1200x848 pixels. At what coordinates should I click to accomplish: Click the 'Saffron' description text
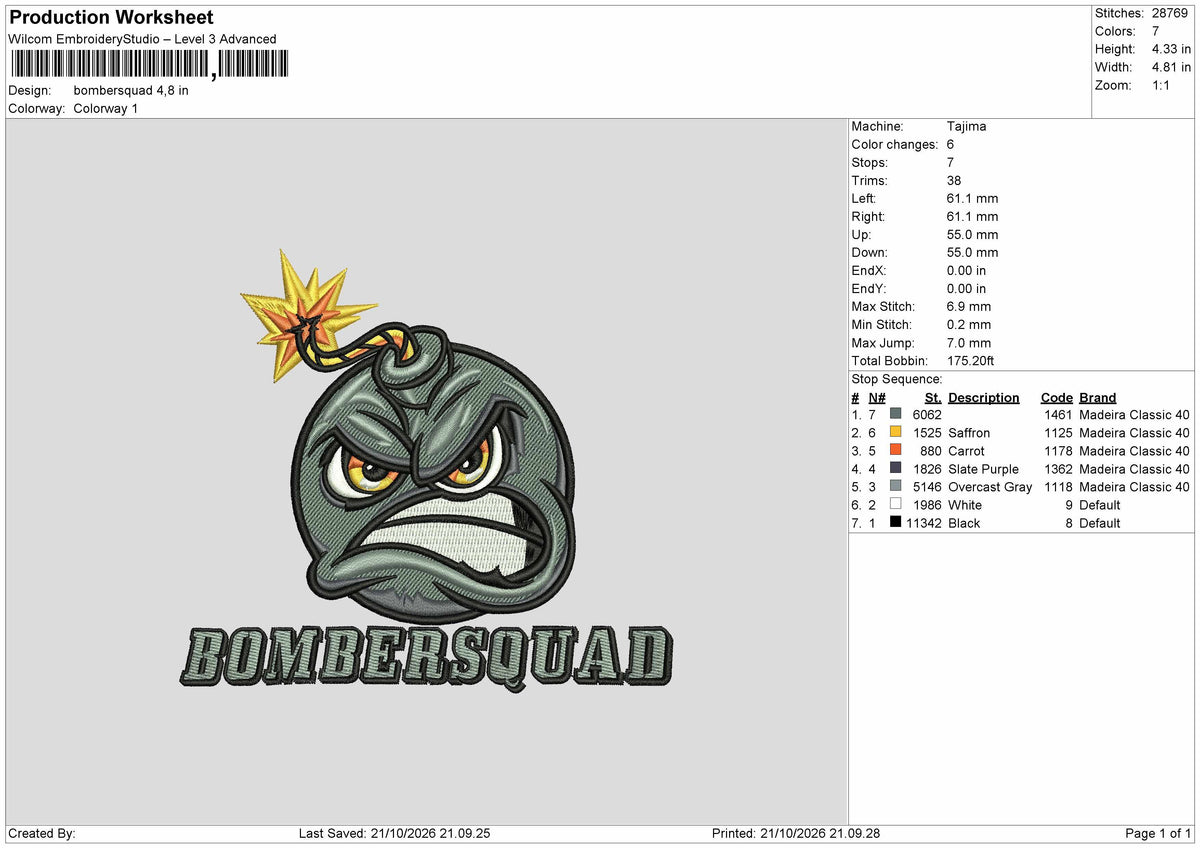[969, 432]
